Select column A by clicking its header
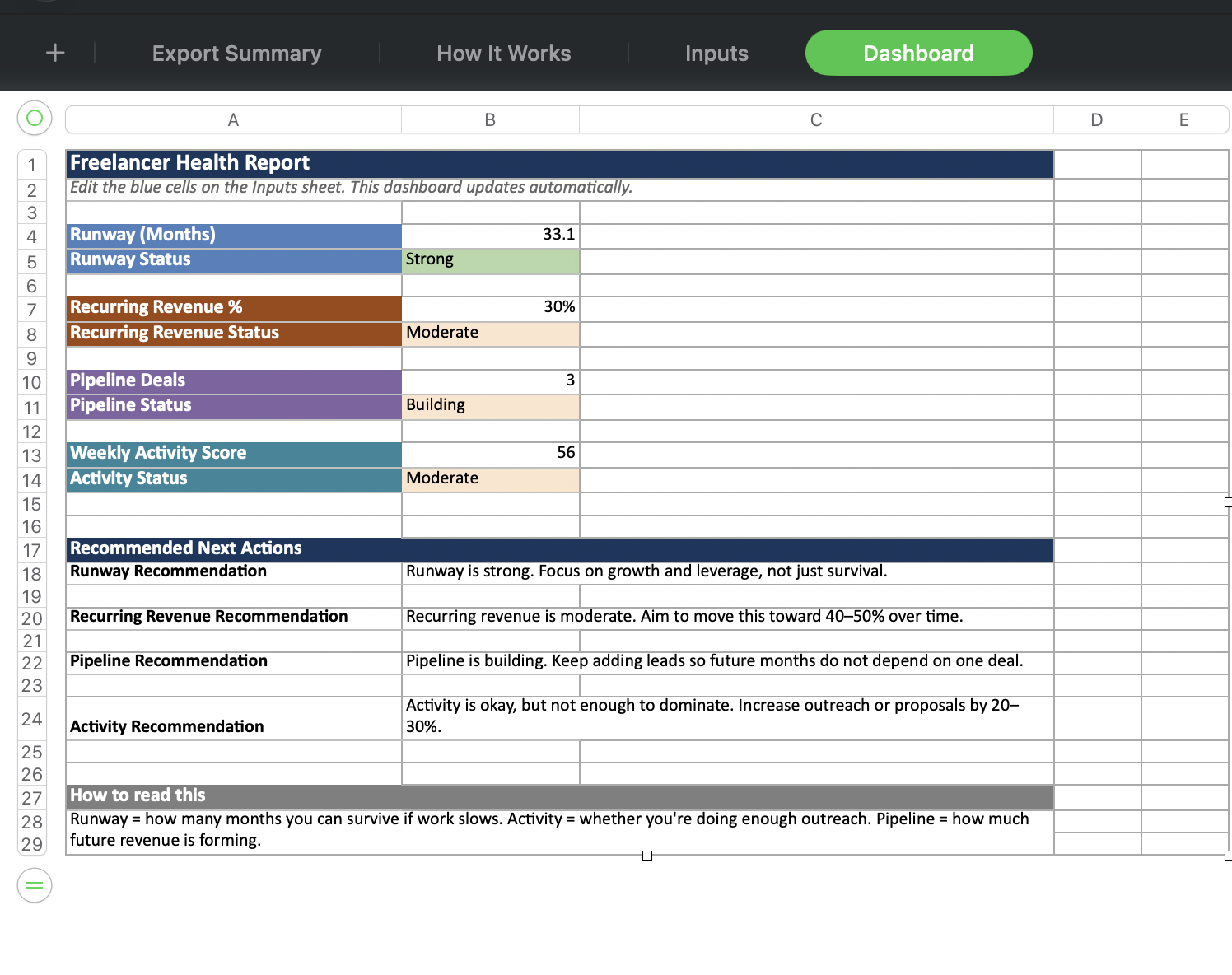The height and width of the screenshot is (975, 1232). (x=233, y=119)
